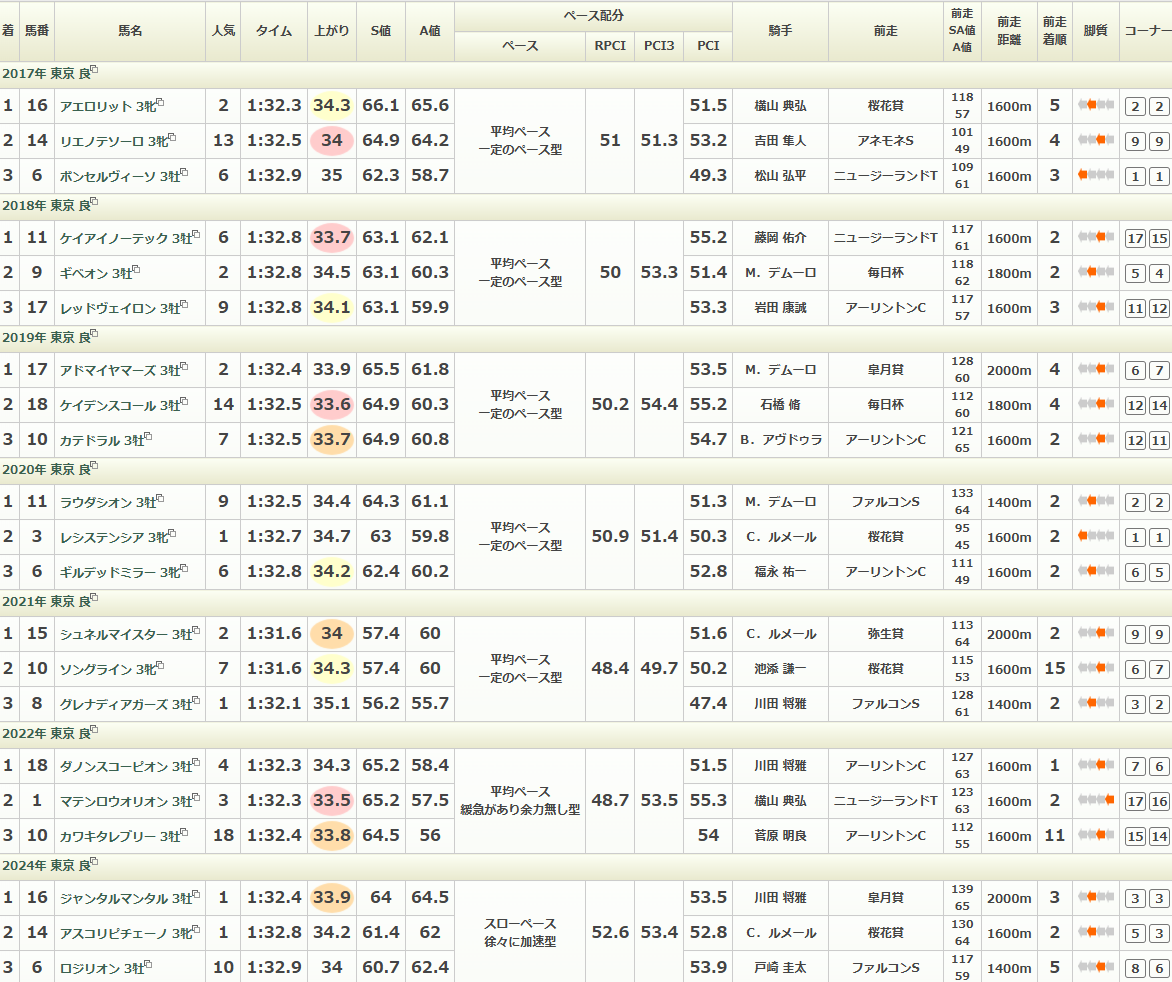1172x982 pixels.
Task: Click the 人気 column header
Action: [x=223, y=31]
